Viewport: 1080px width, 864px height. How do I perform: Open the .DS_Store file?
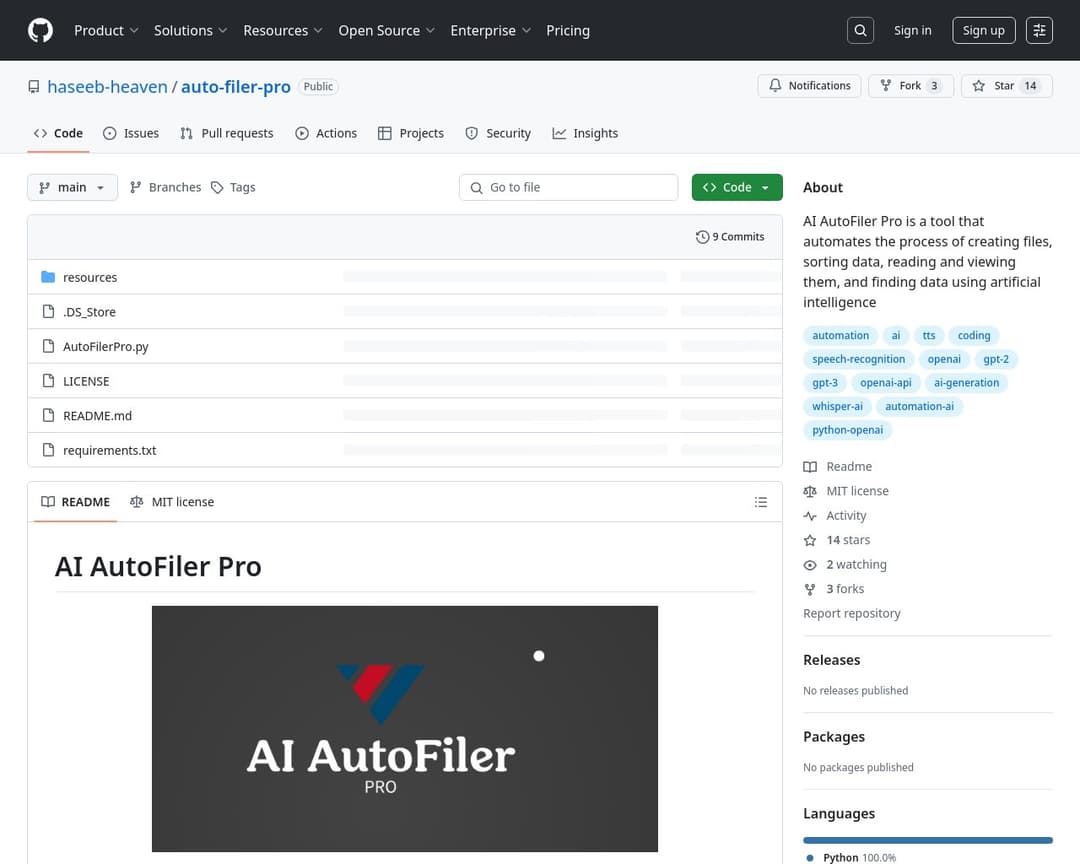[90, 312]
